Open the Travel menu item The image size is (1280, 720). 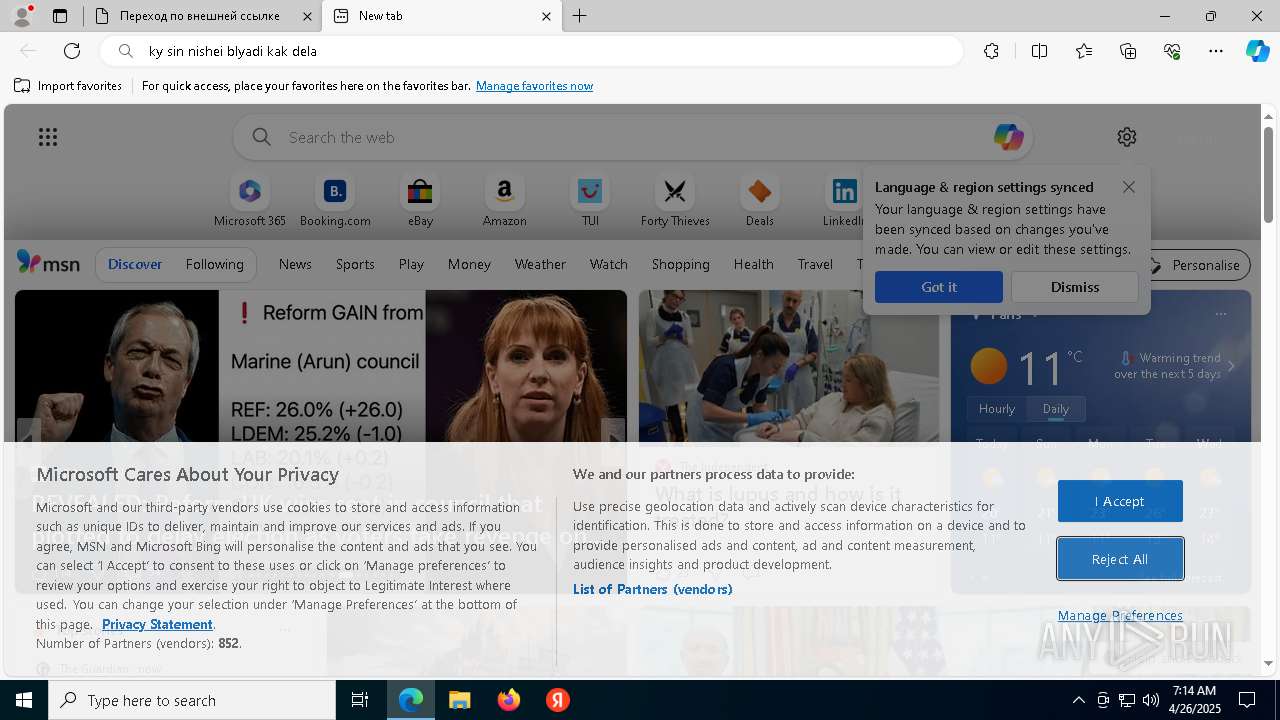point(815,264)
